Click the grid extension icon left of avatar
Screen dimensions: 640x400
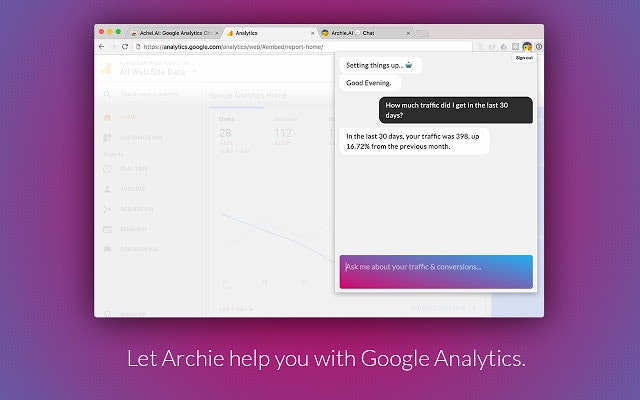[515, 47]
